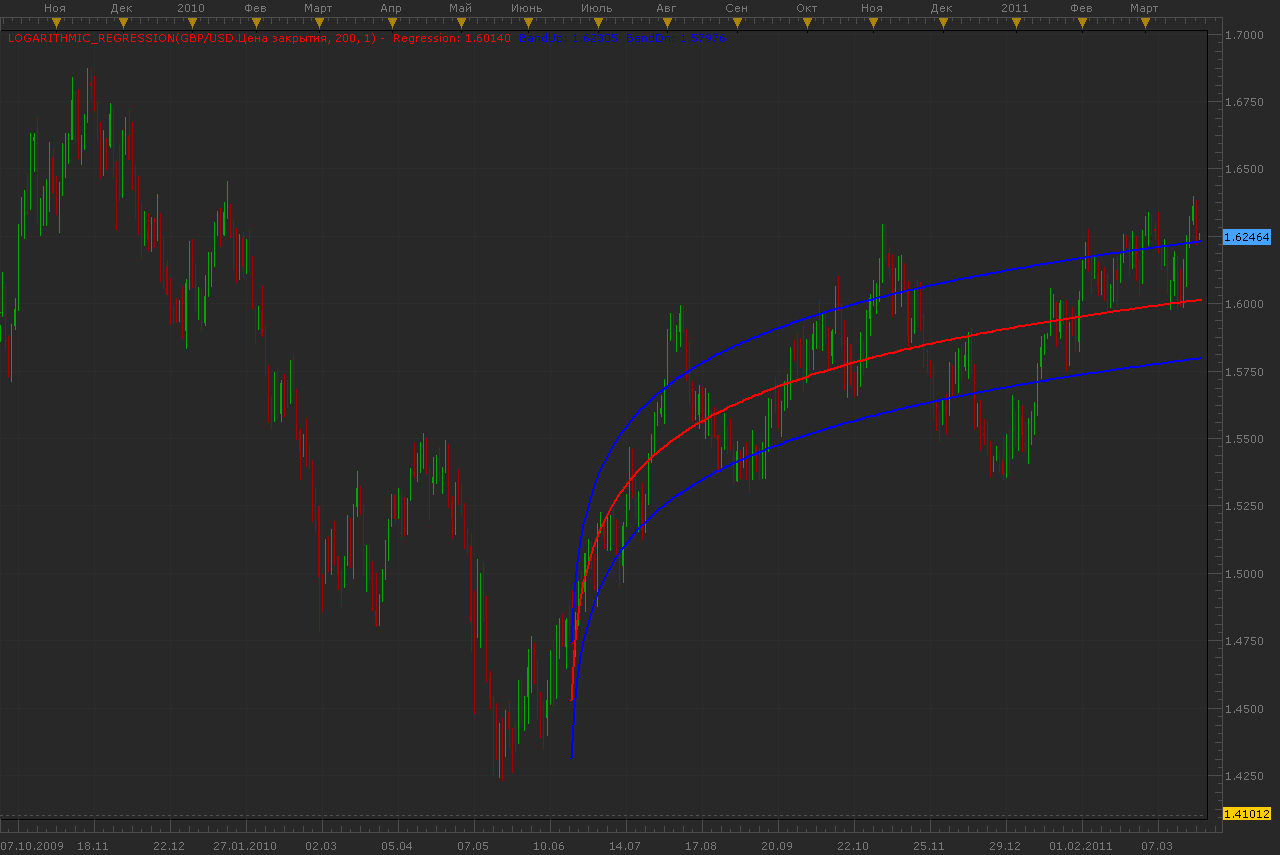Click the blue BandDn value label

pyautogui.click(x=676, y=38)
